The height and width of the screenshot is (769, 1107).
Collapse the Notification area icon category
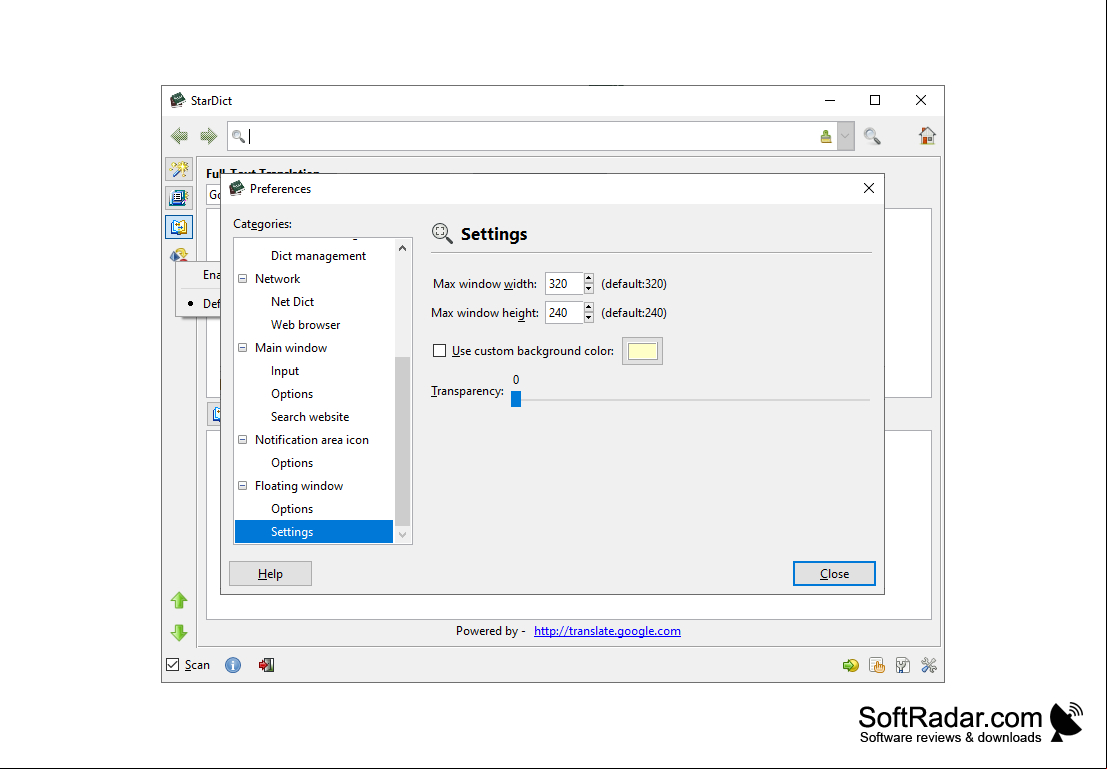[243, 440]
